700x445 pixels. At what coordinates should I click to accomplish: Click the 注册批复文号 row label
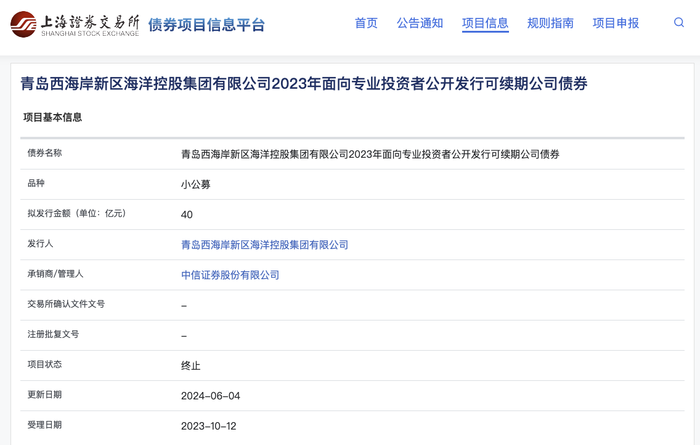click(x=53, y=335)
